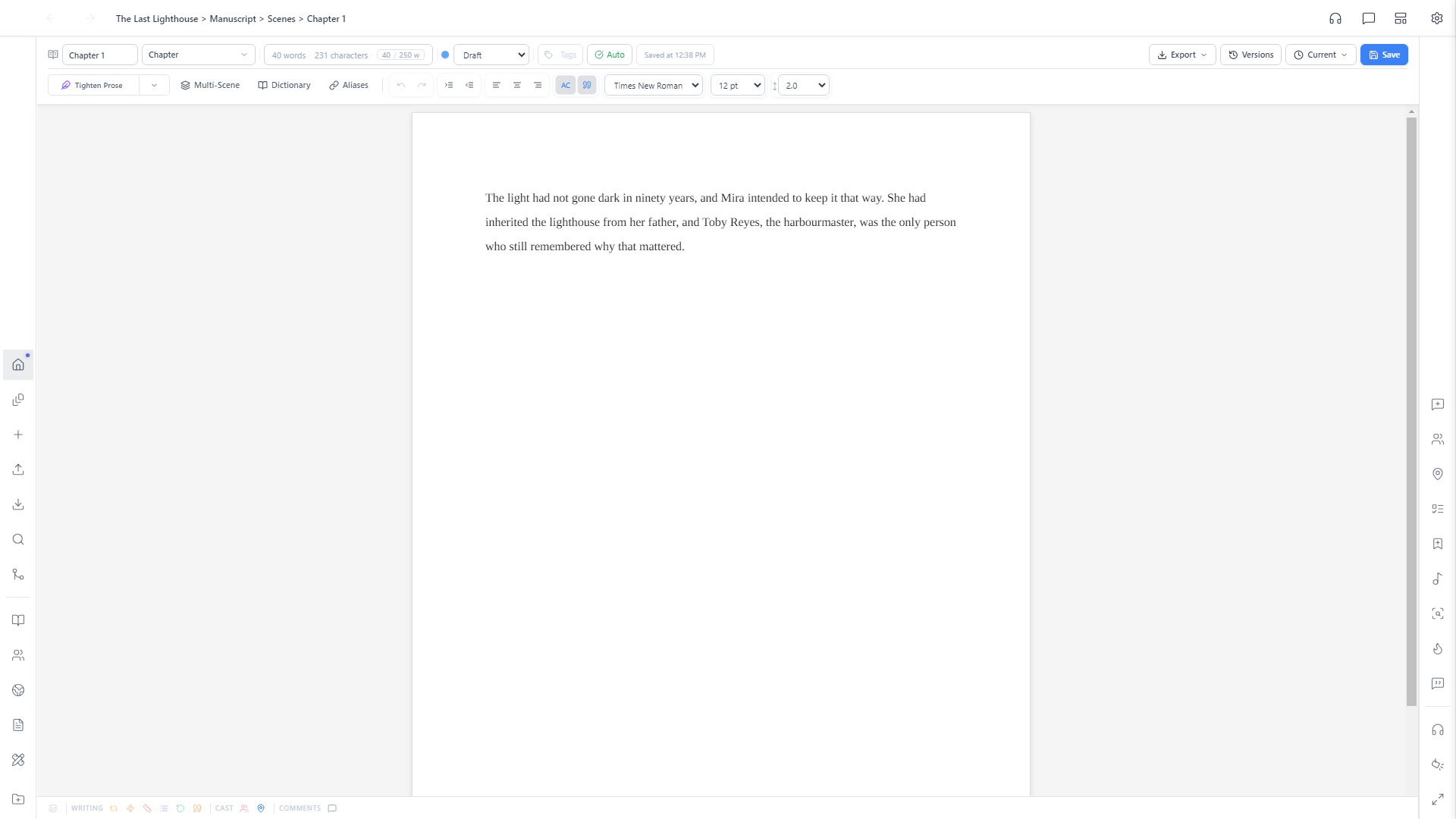The width and height of the screenshot is (1456, 819).
Task: Open the Current version dropdown
Action: (x=1320, y=55)
